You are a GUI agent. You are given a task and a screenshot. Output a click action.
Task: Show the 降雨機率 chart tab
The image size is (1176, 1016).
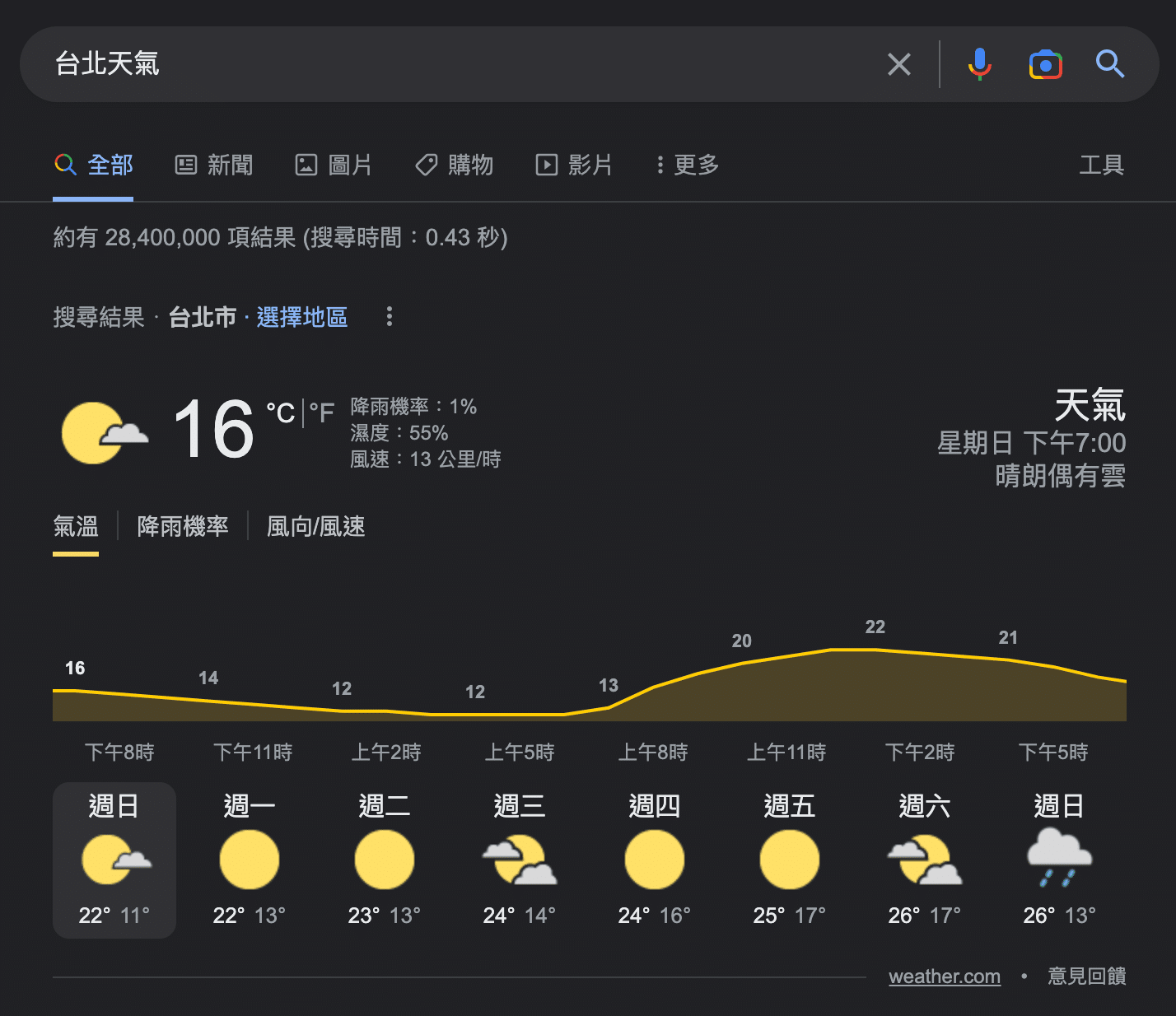(183, 527)
